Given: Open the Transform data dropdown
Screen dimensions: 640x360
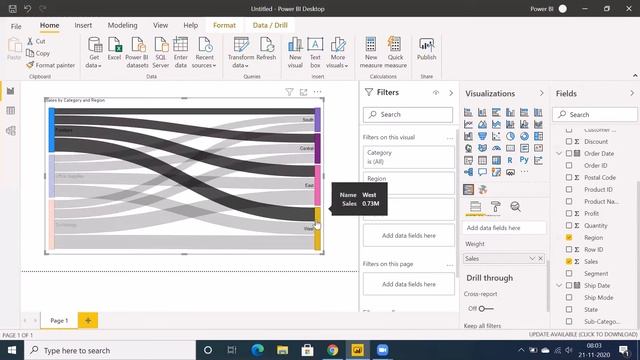Looking at the screenshot, I should point(241,52).
